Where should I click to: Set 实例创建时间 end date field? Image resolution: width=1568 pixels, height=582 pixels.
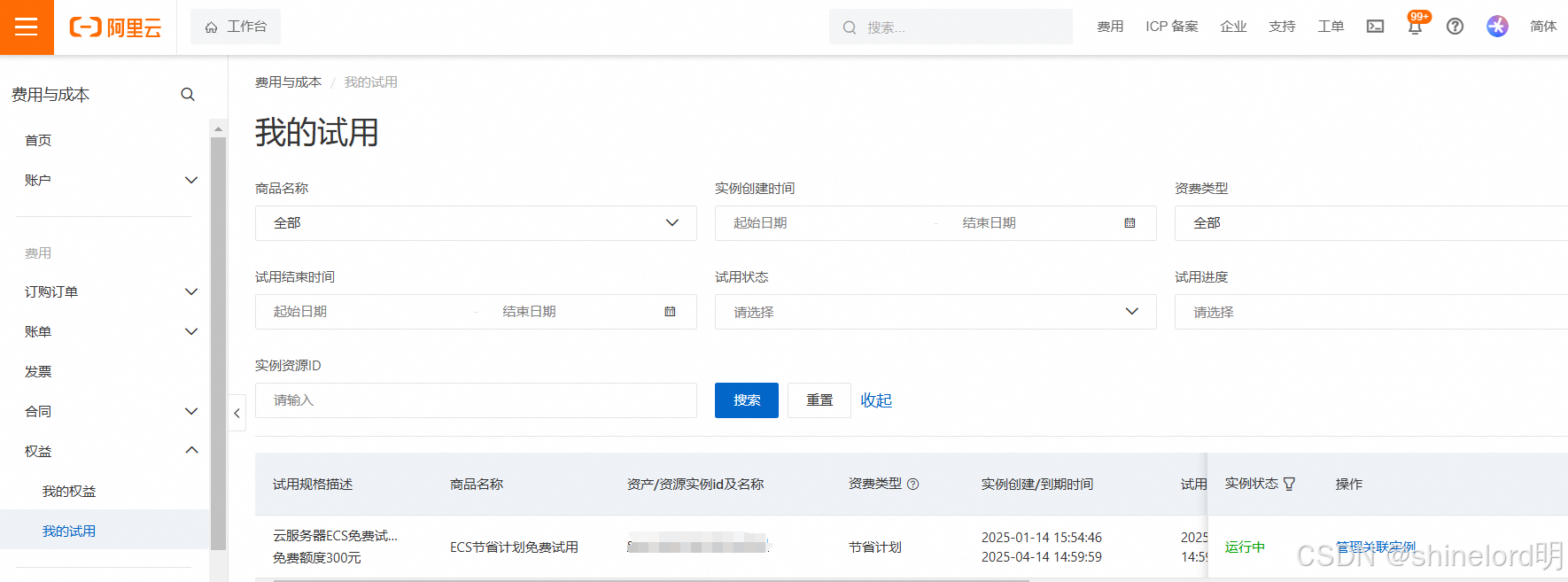click(x=1032, y=223)
